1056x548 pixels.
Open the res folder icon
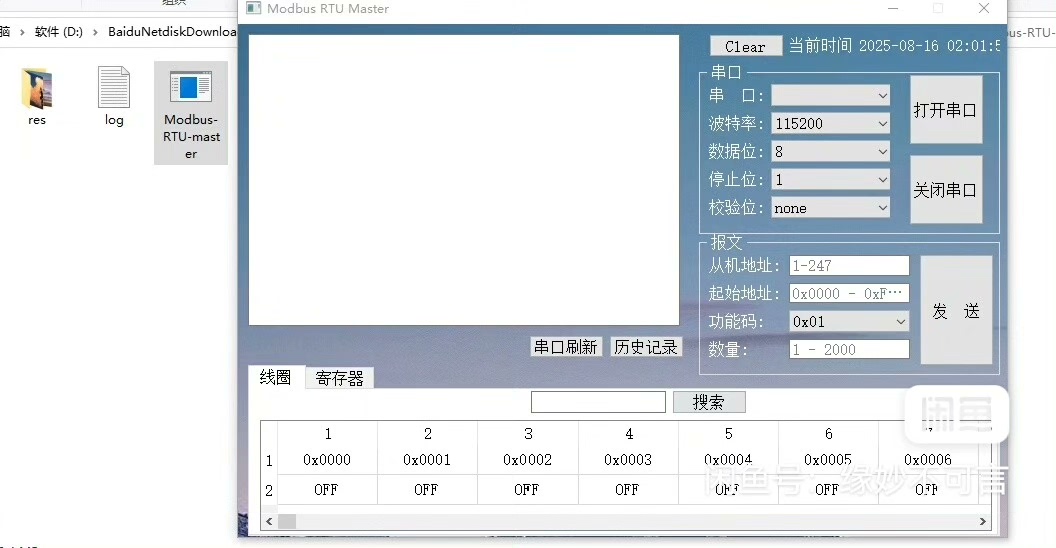(x=36, y=88)
